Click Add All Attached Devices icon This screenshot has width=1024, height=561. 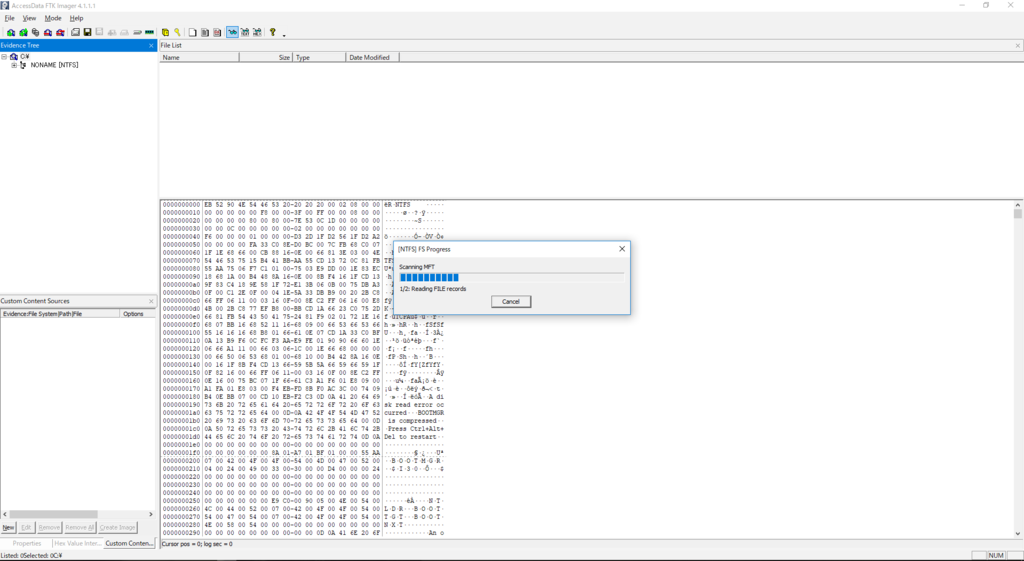pyautogui.click(x=24, y=32)
